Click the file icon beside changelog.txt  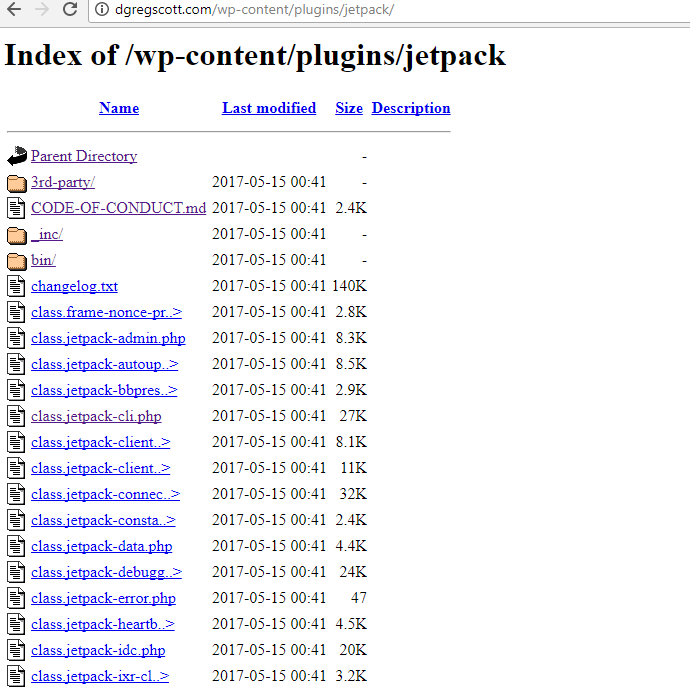(x=16, y=286)
